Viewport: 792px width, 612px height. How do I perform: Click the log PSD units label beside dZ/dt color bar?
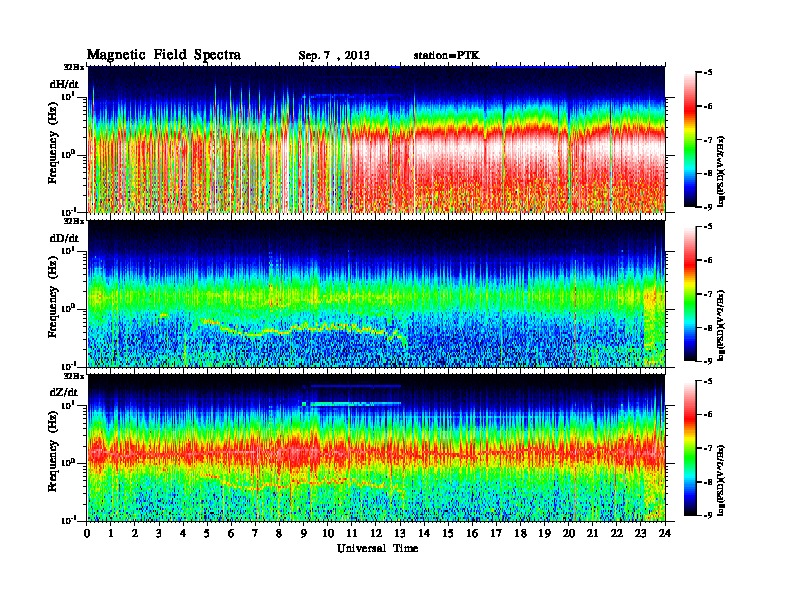coord(722,480)
